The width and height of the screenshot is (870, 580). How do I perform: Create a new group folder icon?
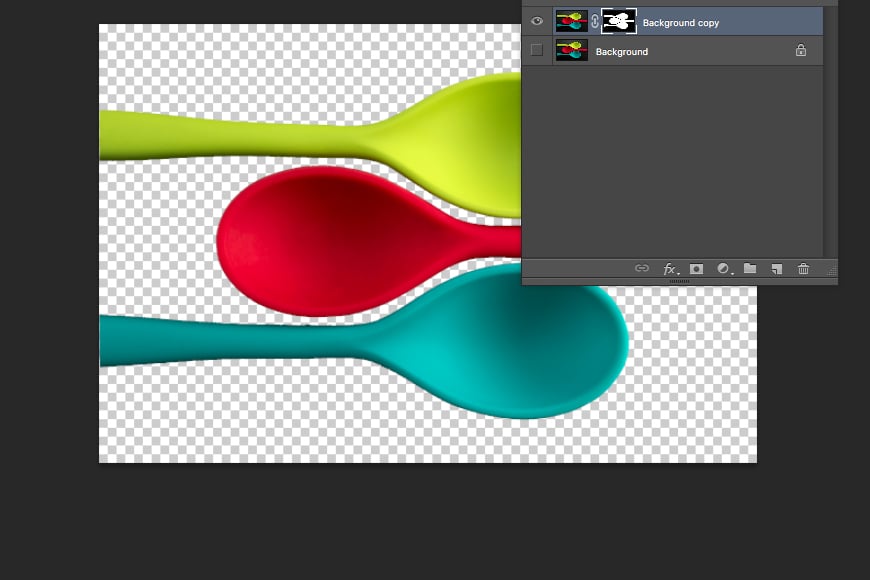coord(750,269)
